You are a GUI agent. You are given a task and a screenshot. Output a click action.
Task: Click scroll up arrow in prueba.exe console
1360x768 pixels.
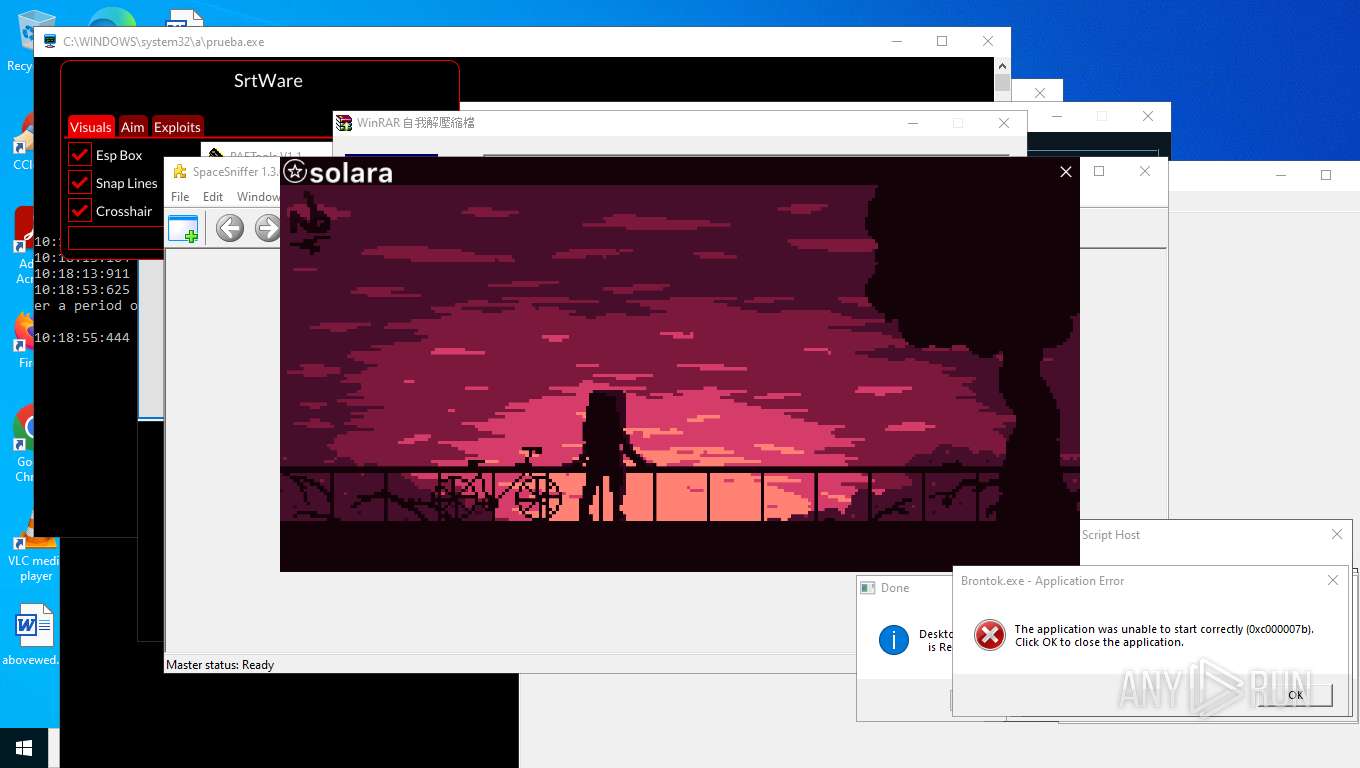[1003, 67]
